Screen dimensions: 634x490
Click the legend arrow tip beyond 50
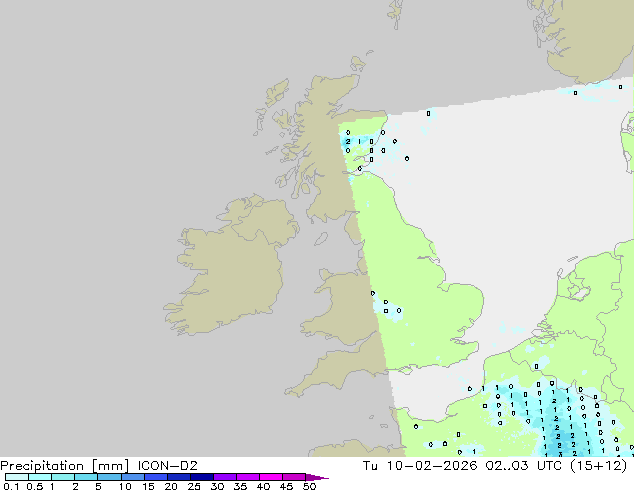(x=322, y=477)
